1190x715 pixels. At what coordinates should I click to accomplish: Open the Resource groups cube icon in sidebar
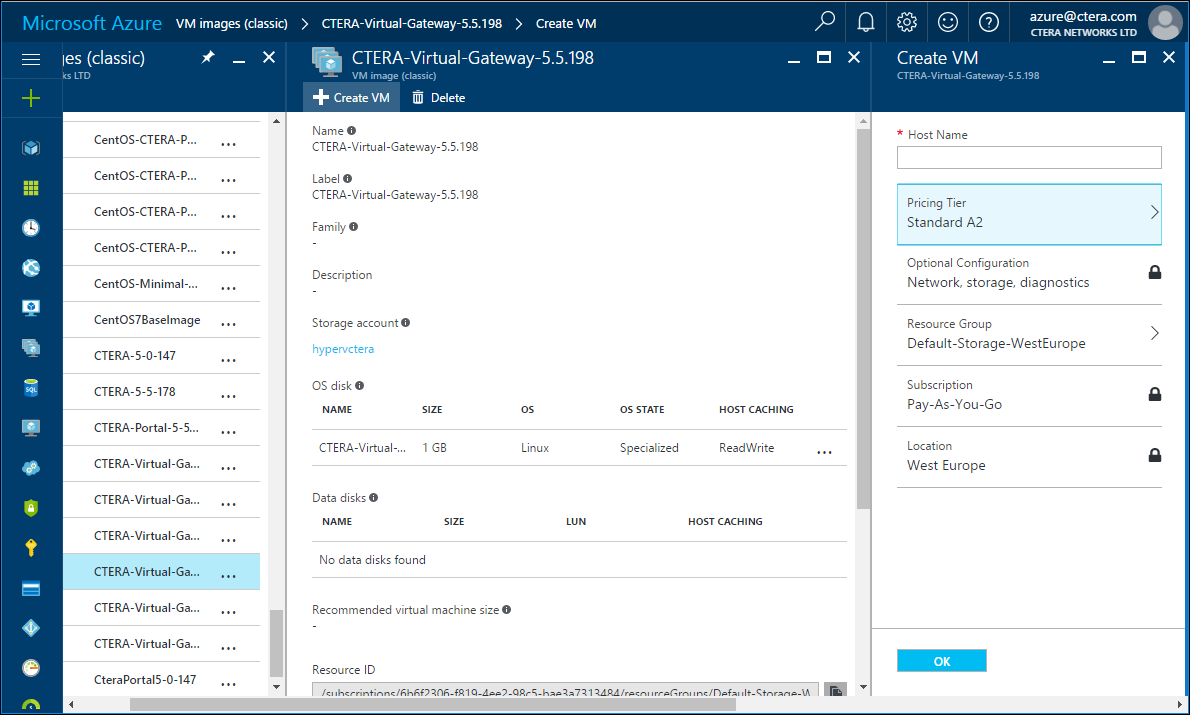[x=31, y=147]
